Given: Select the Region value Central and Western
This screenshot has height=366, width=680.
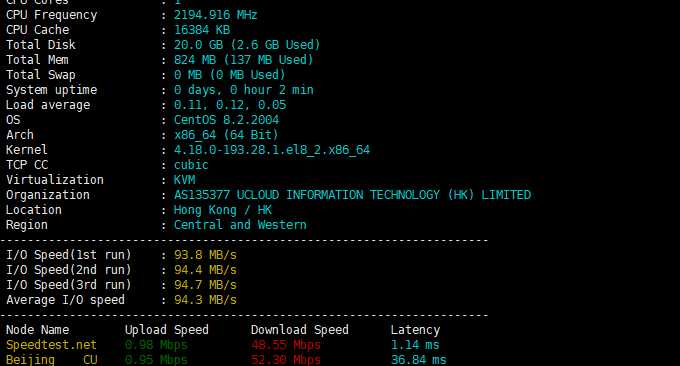Looking at the screenshot, I should coord(240,225).
